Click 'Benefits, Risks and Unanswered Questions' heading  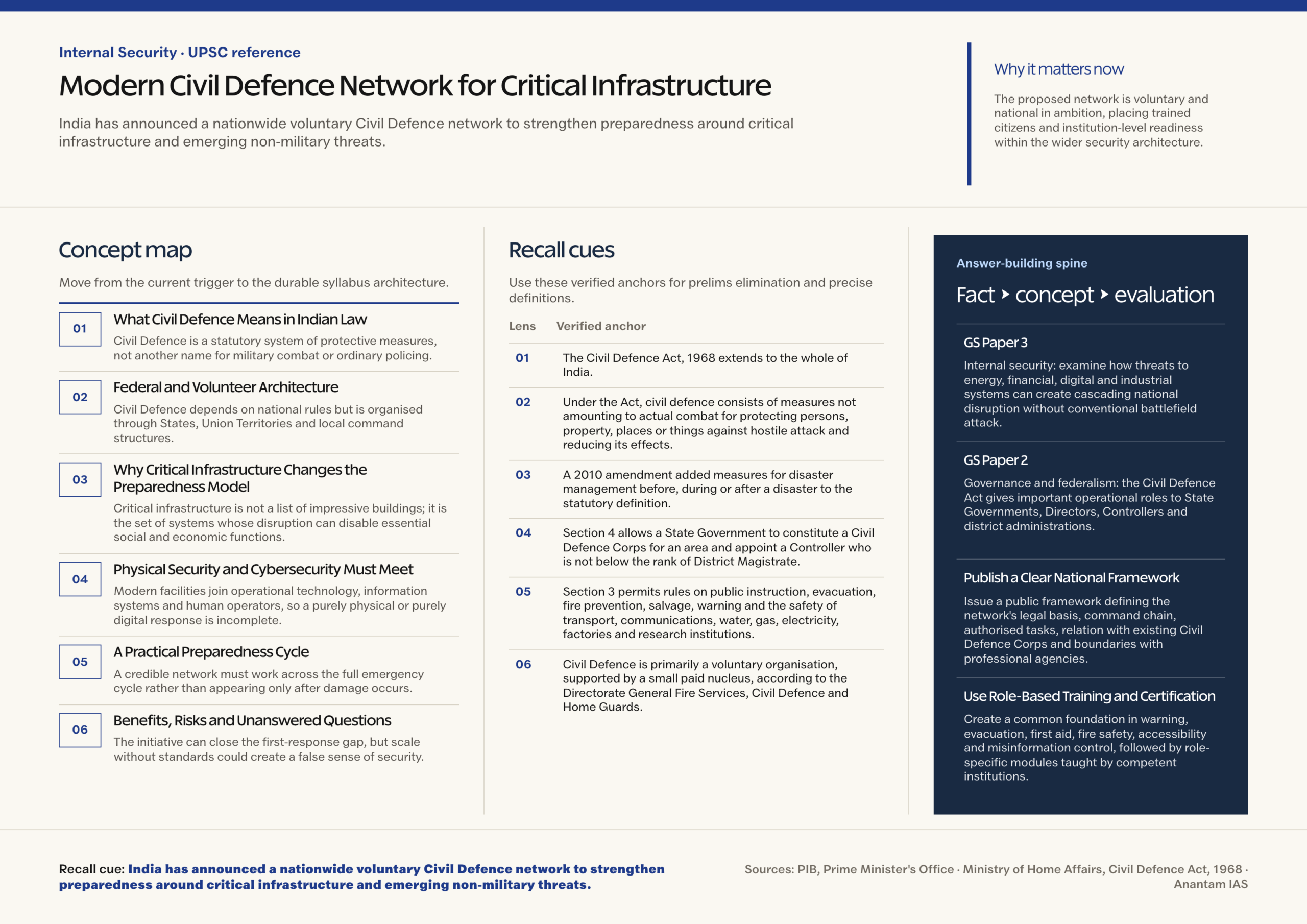pyautogui.click(x=252, y=720)
